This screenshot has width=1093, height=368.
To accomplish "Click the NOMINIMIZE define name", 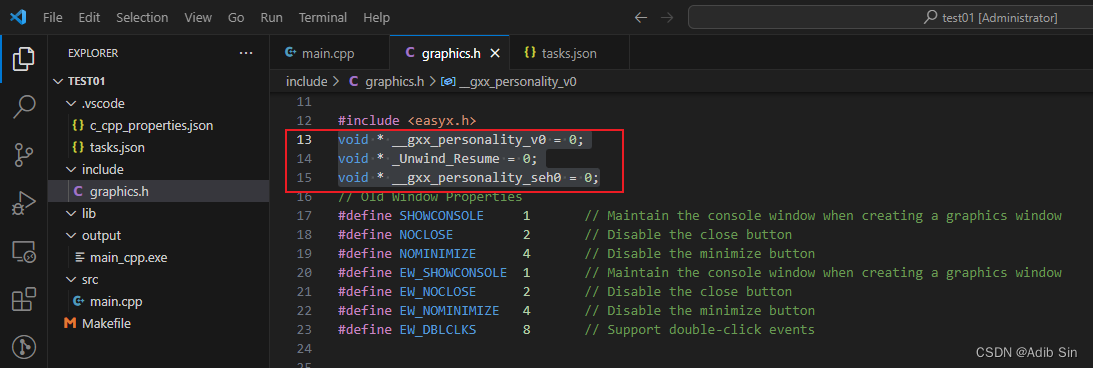I will (438, 253).
